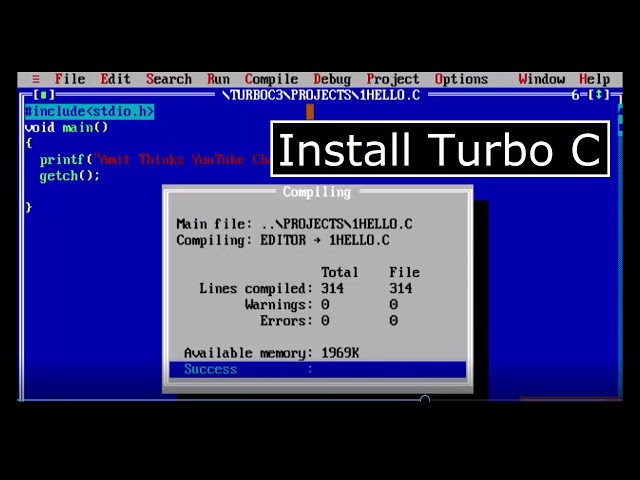Screen dimensions: 640x480
Task: Click the Available memory 1969K value
Action: (x=340, y=353)
